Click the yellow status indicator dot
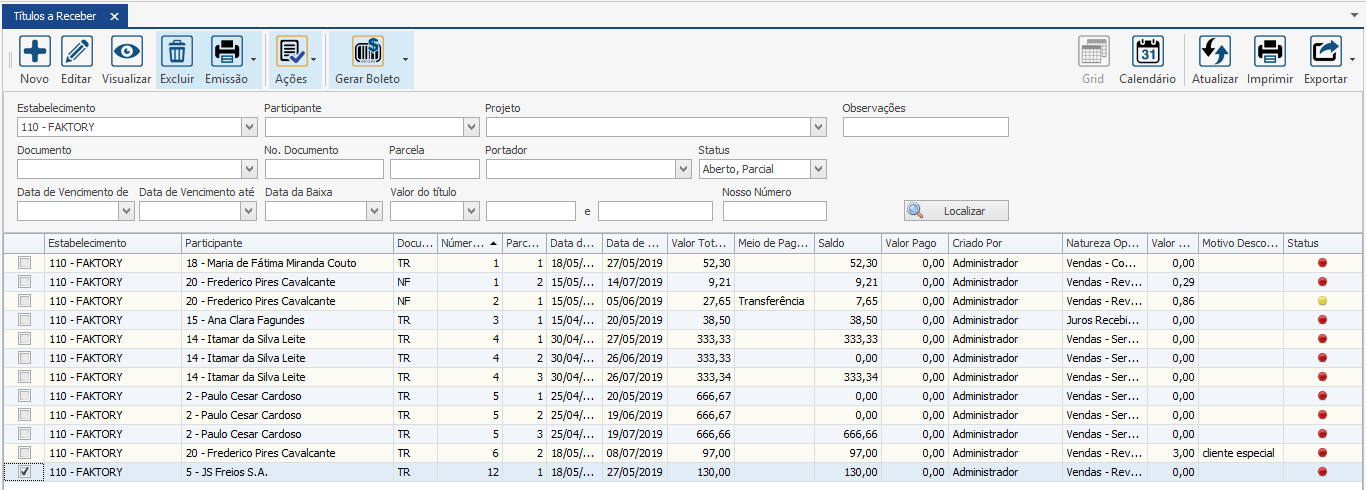The image size is (1366, 490). click(x=1322, y=301)
